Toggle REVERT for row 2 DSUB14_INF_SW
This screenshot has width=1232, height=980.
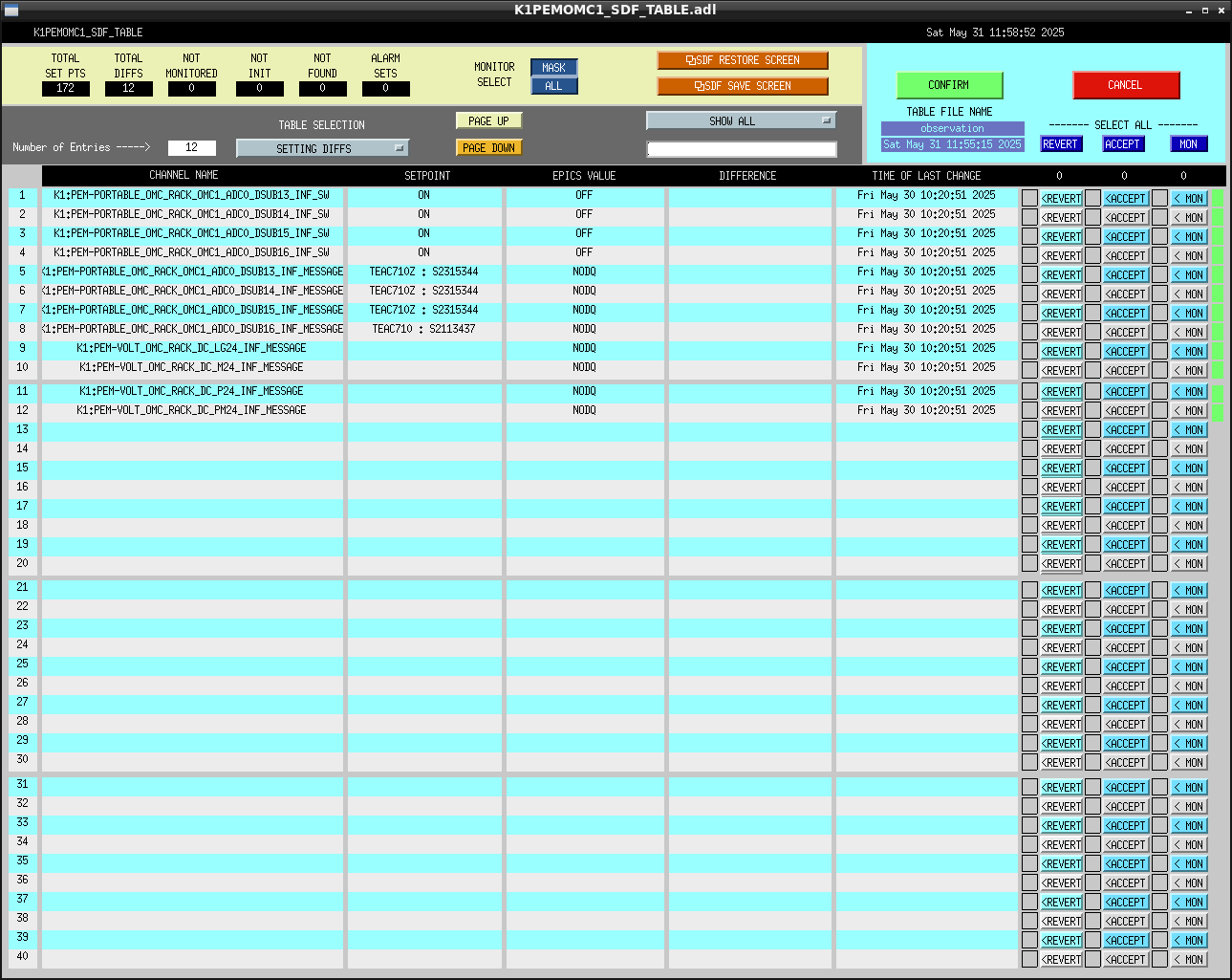tap(1062, 218)
